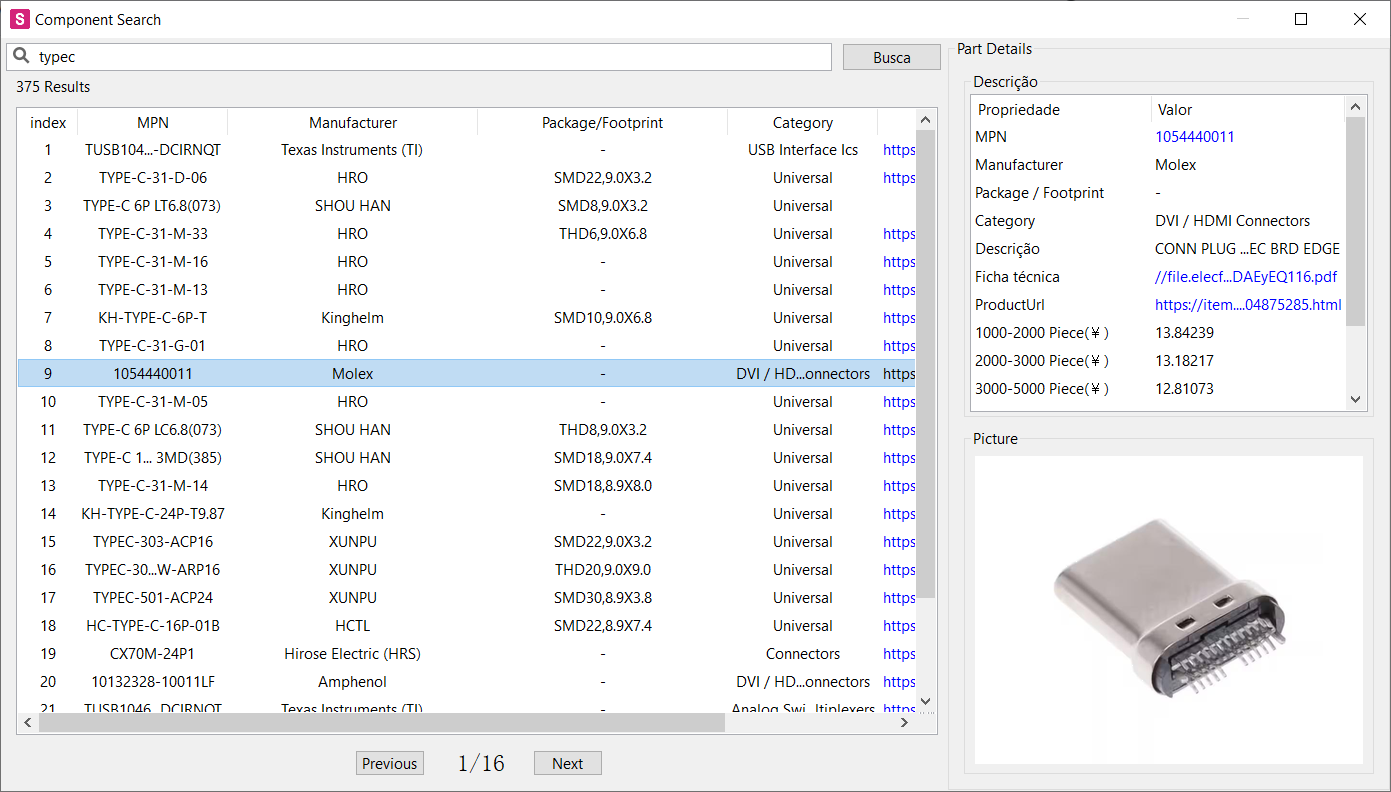1391x792 pixels.
Task: Select the TYPE-C 1... 3MD(385) row
Action: [466, 458]
